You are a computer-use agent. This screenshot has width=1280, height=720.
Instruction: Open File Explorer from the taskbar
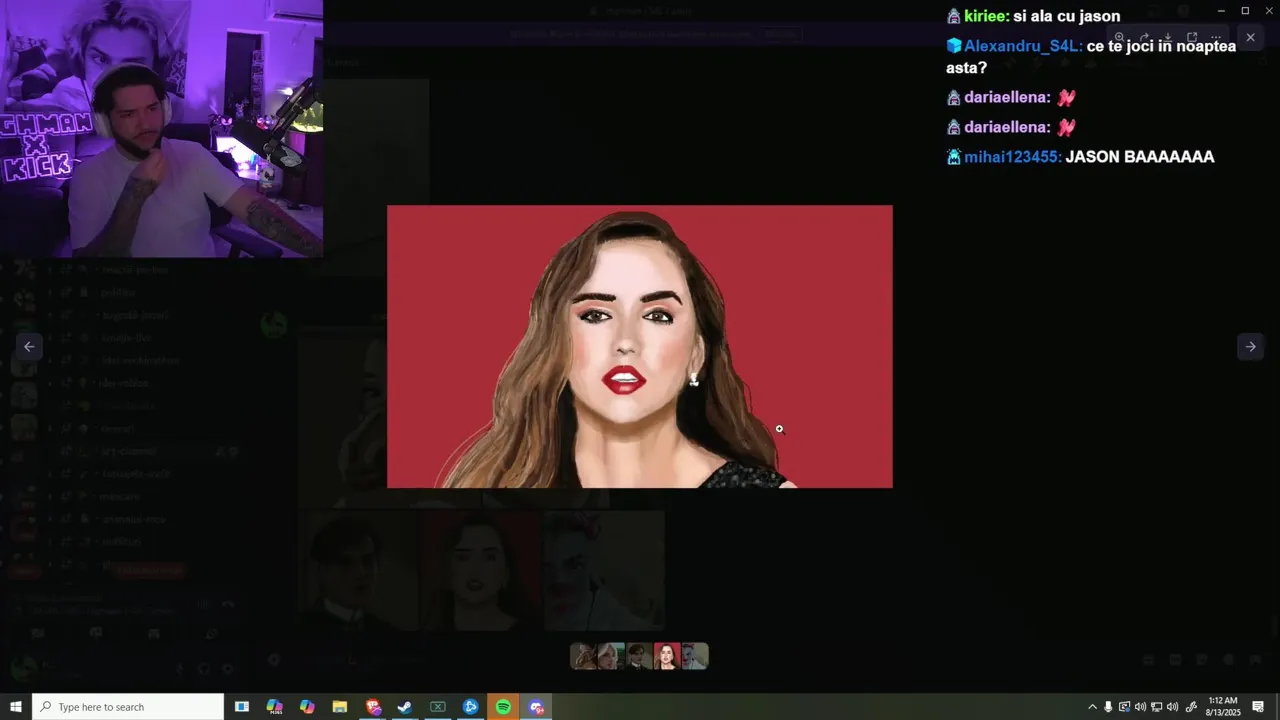[340, 707]
